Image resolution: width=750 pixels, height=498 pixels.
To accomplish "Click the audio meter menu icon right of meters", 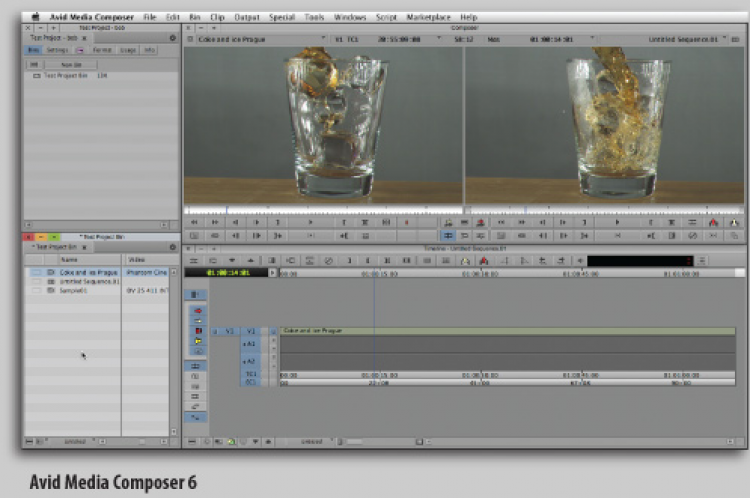I will tap(702, 261).
